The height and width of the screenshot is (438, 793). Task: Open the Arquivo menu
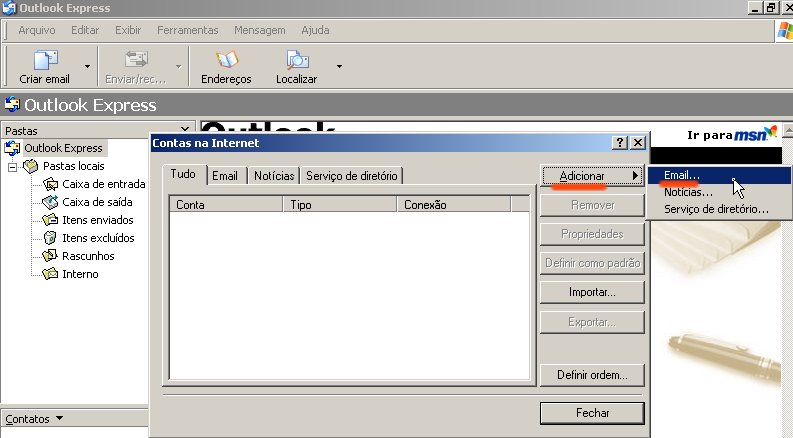click(x=37, y=30)
